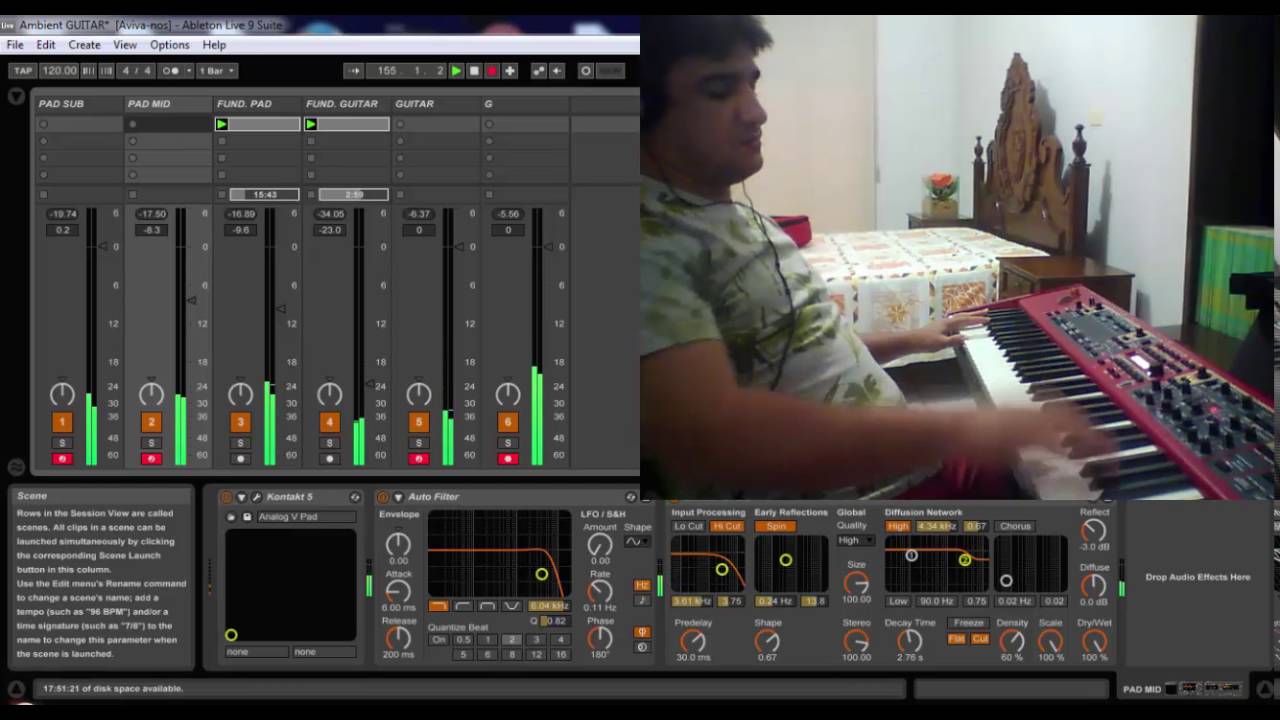
Task: Toggle track 1 activator button
Action: [x=62, y=422]
